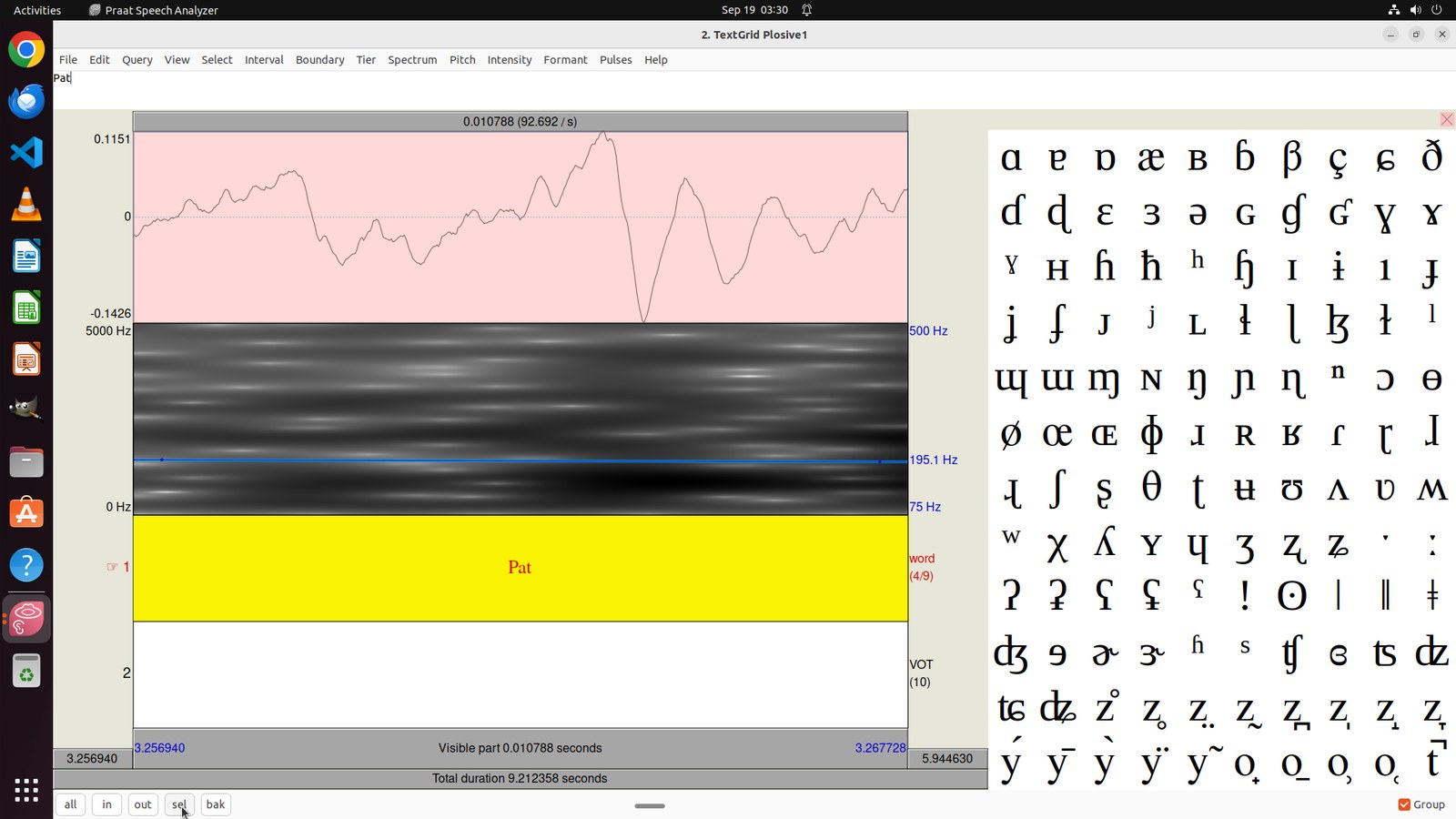Toggle the Group checkbox

1404,804
